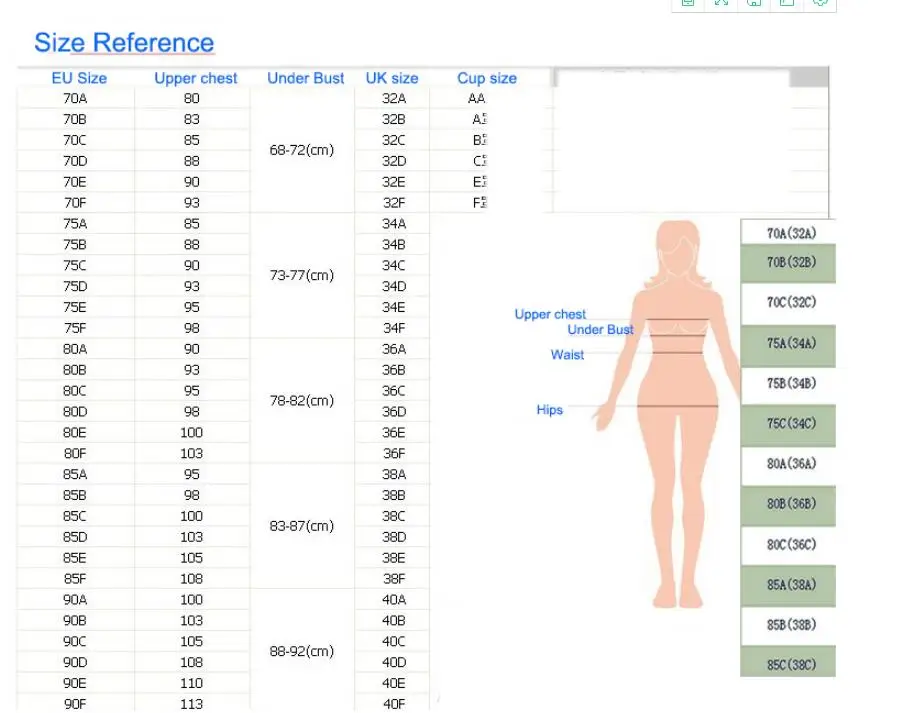Screen dimensions: 908x713
Task: Select the Cup size column header
Action: click(x=487, y=78)
